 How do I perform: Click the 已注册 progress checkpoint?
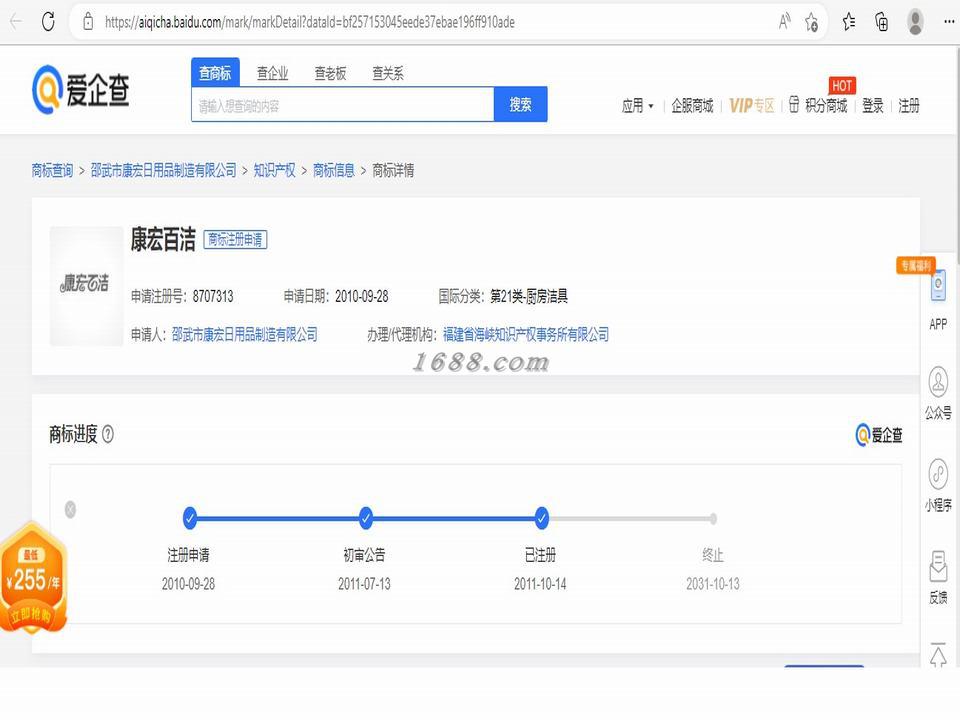541,518
